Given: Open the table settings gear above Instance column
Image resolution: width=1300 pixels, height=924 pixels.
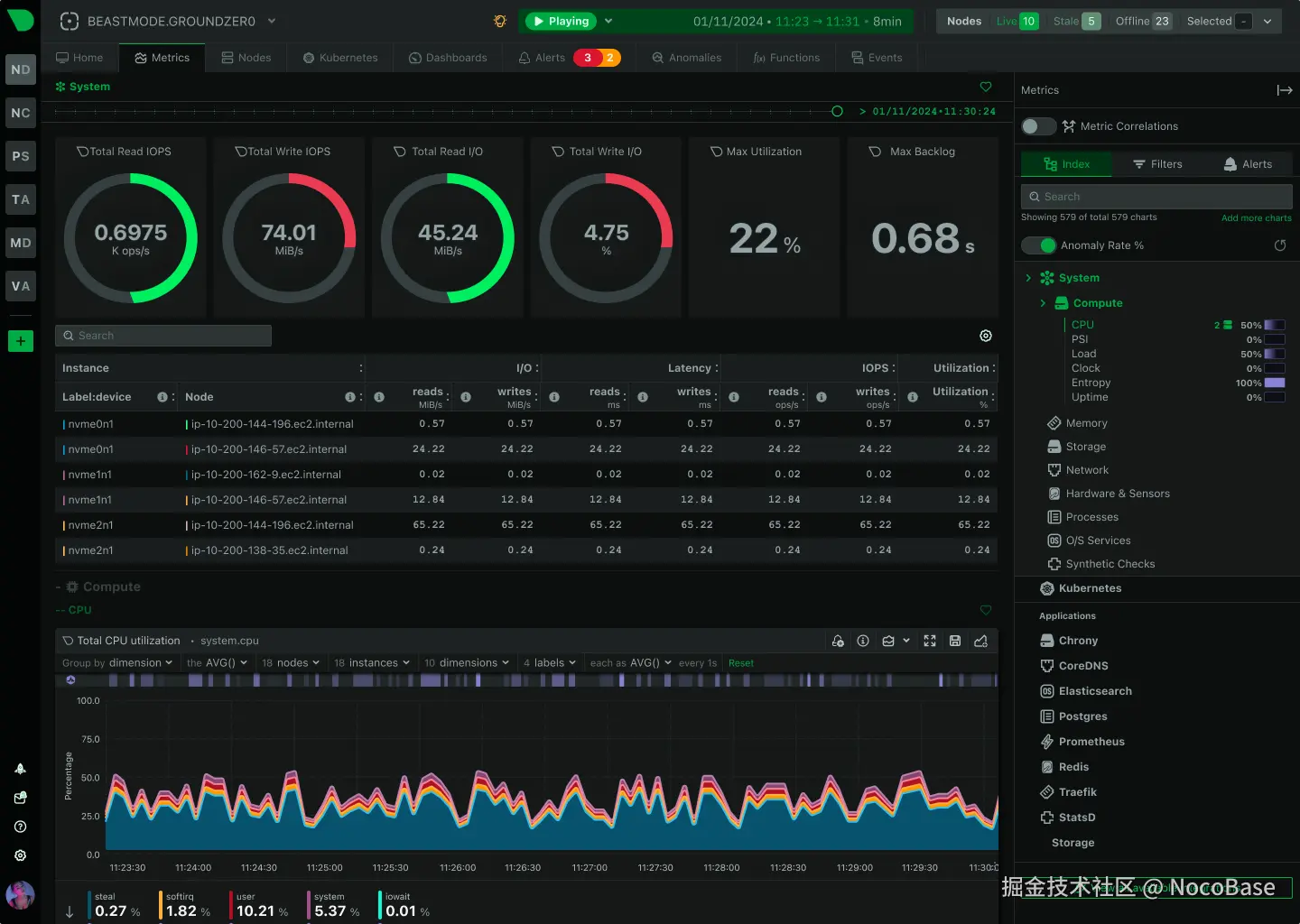Looking at the screenshot, I should coord(985,335).
